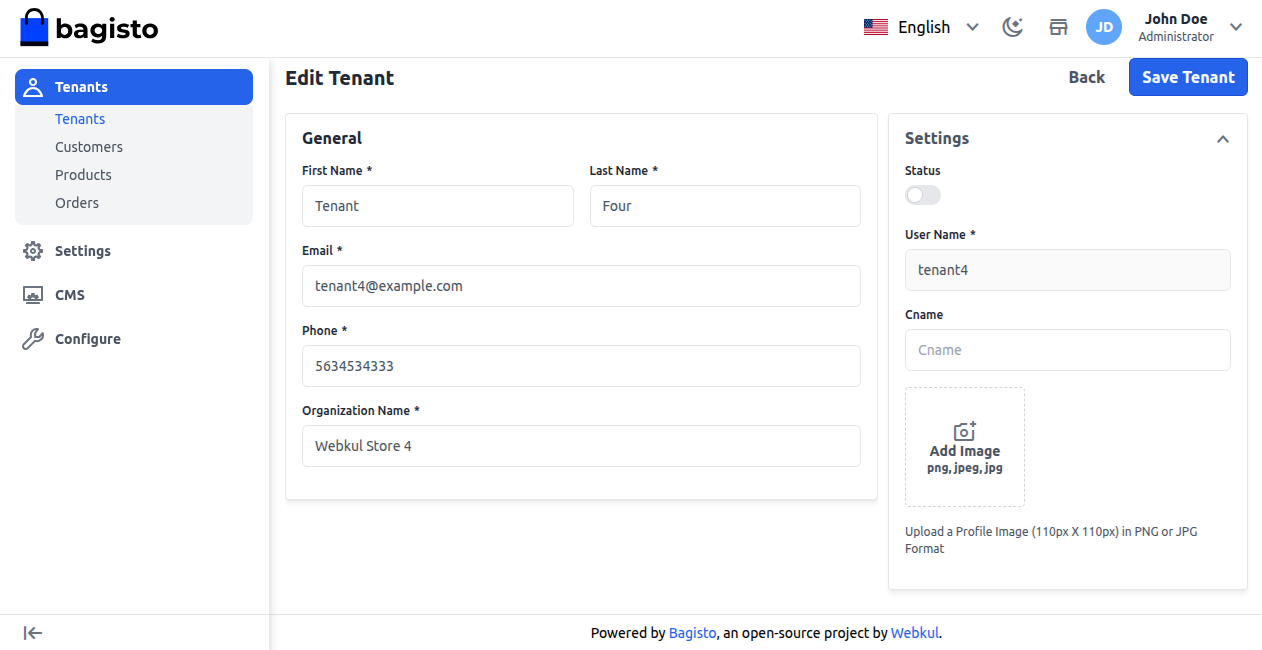Toggle dark mode with the moon icon

[x=1012, y=27]
